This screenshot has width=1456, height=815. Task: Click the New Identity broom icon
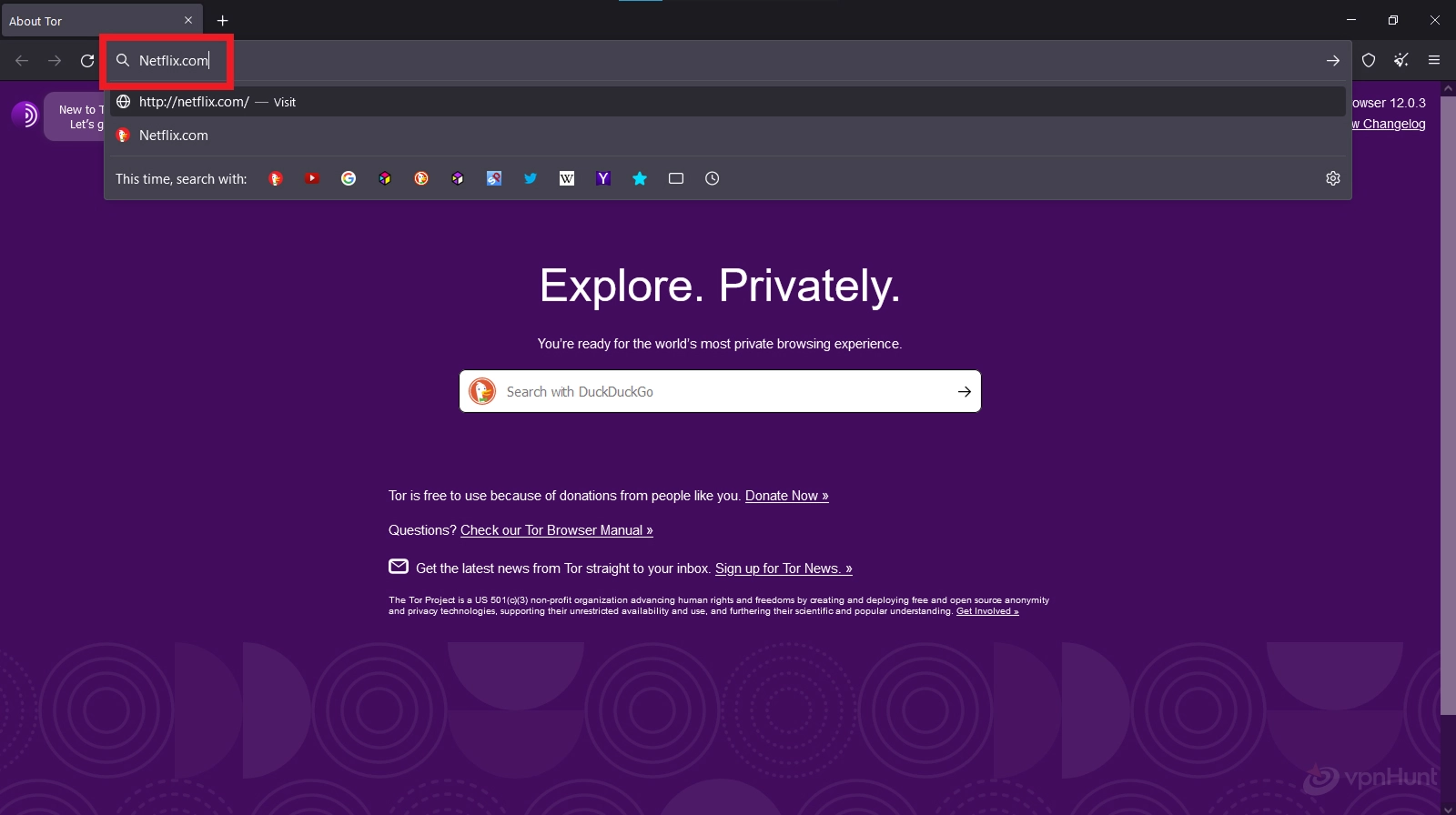(1401, 61)
